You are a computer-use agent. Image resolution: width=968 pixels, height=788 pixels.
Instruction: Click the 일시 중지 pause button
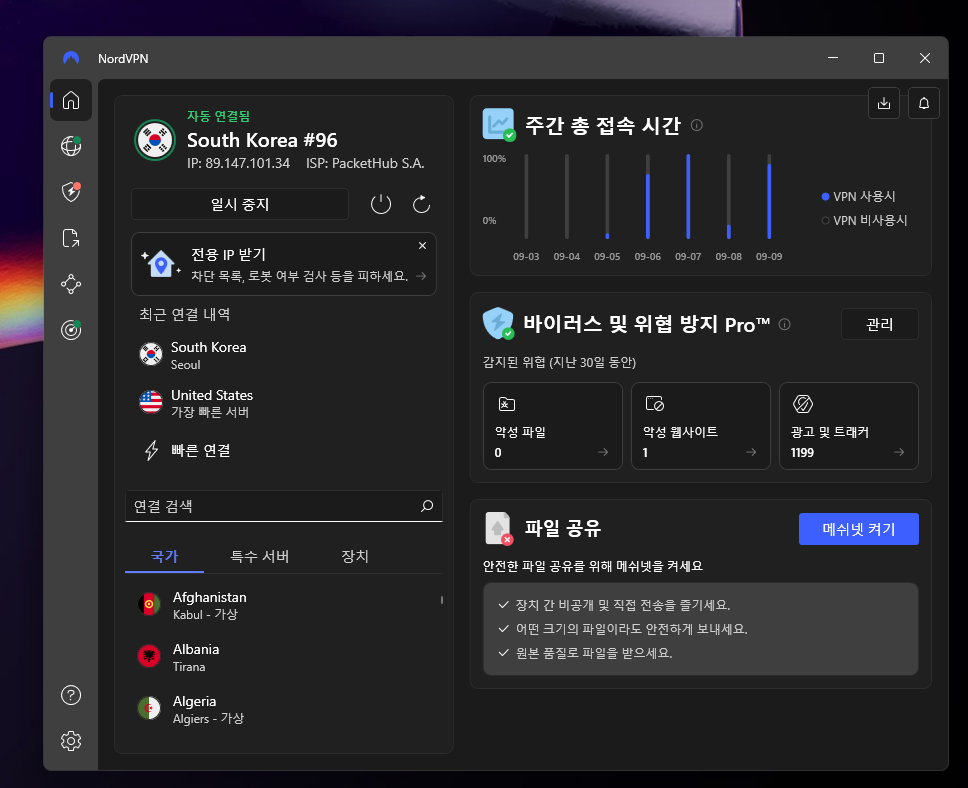240,204
